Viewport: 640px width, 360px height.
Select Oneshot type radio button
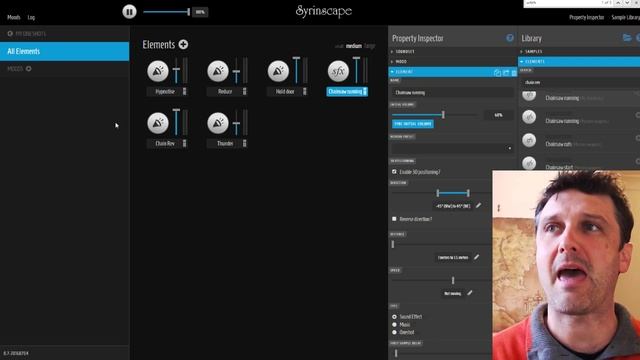pos(394,332)
